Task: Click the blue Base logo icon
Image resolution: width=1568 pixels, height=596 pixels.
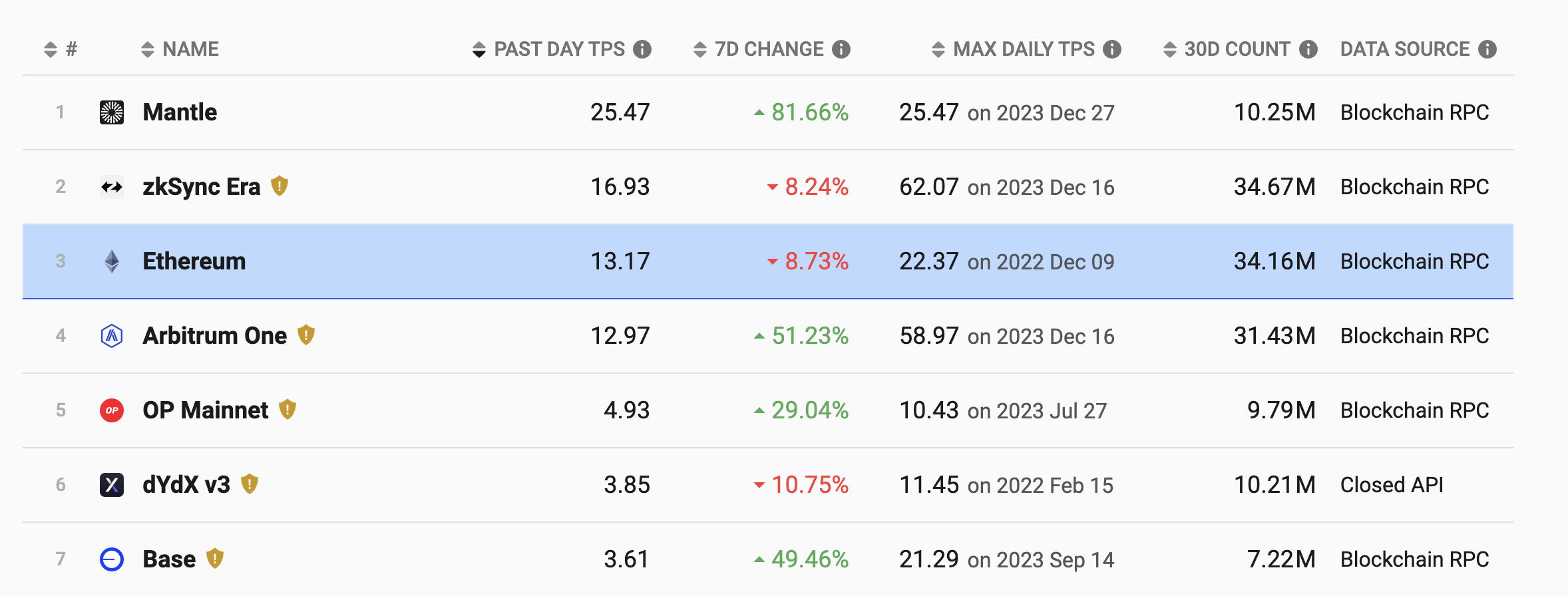Action: [112, 559]
